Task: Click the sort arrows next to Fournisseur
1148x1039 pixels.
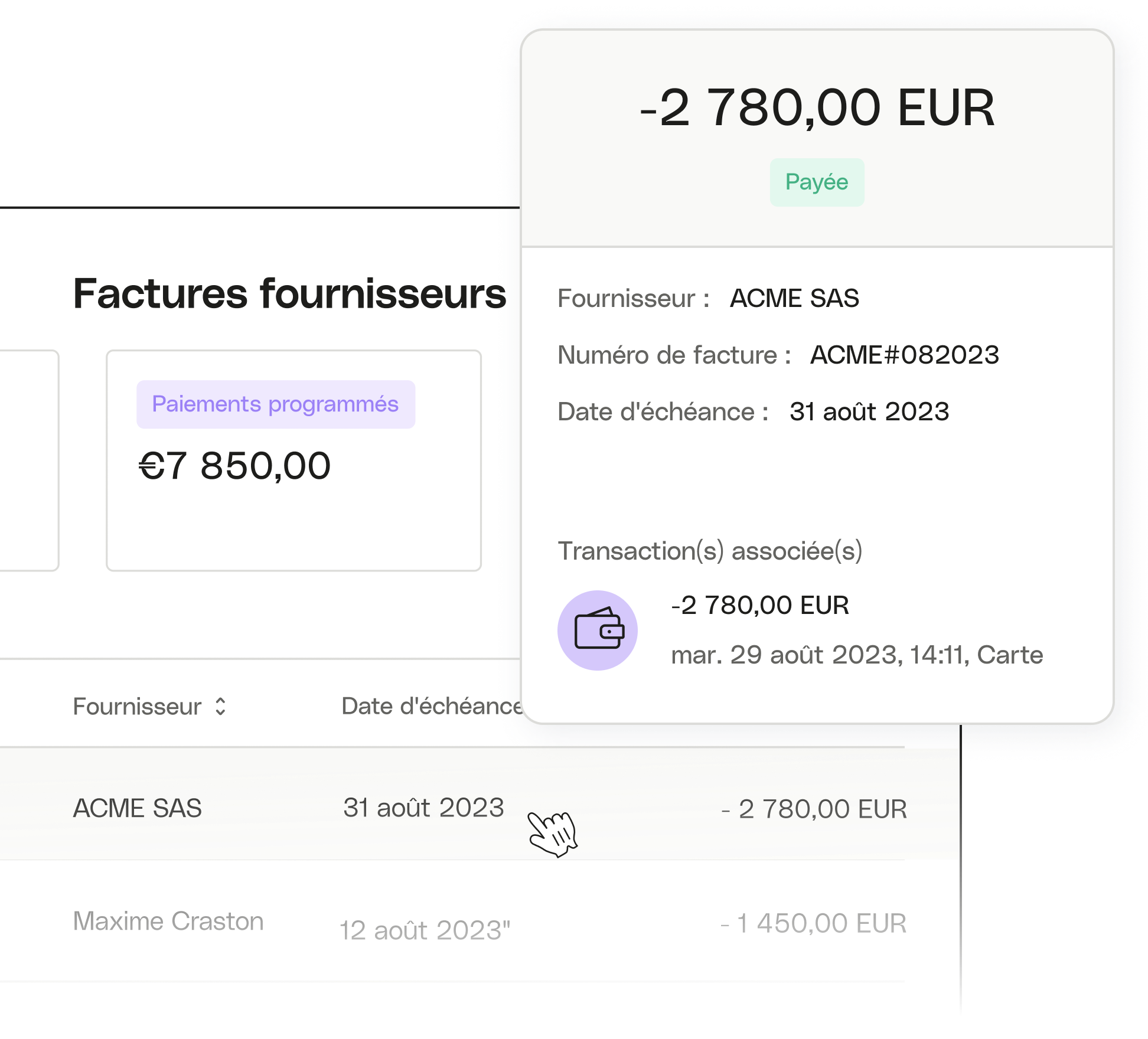Action: [220, 707]
